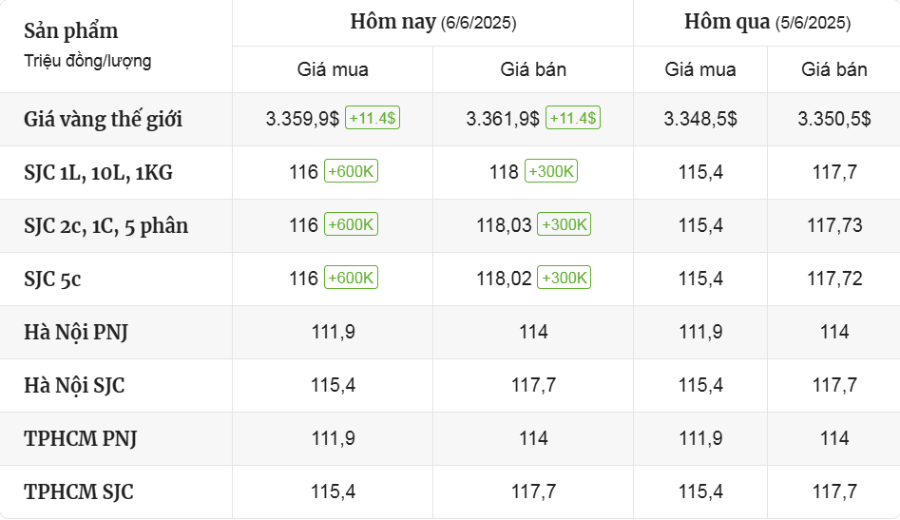Click the +300K badge next to 118,03
The height and width of the screenshot is (520, 900).
coord(564,225)
